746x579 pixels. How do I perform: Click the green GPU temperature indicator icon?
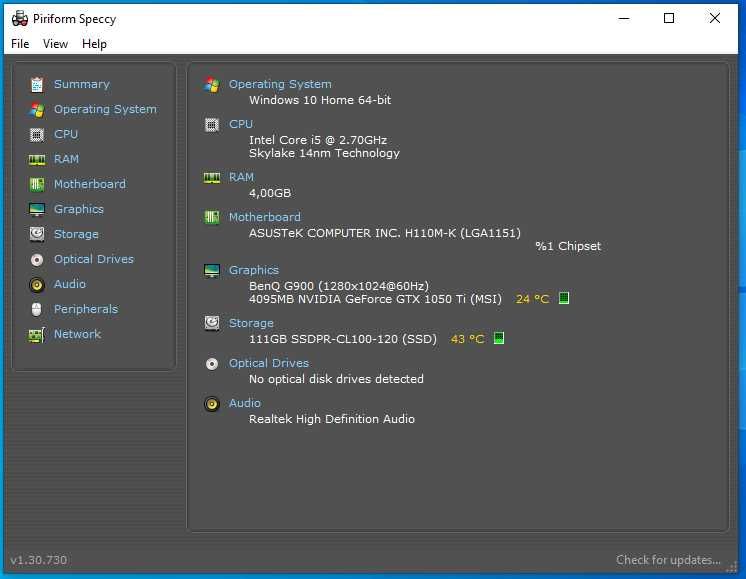[x=564, y=298]
